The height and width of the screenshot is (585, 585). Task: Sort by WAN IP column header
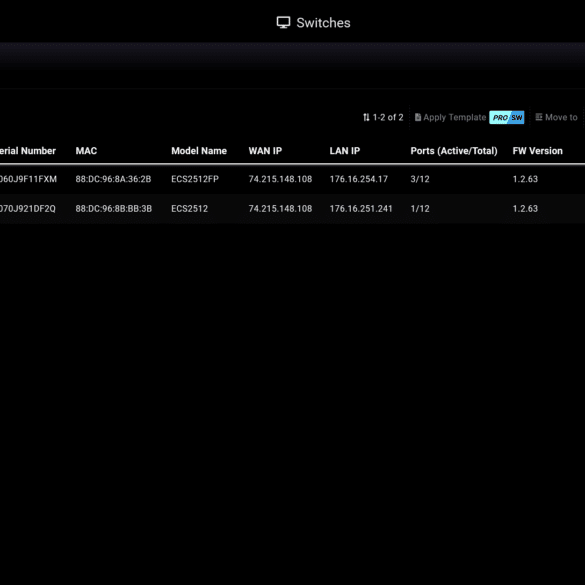[265, 151]
